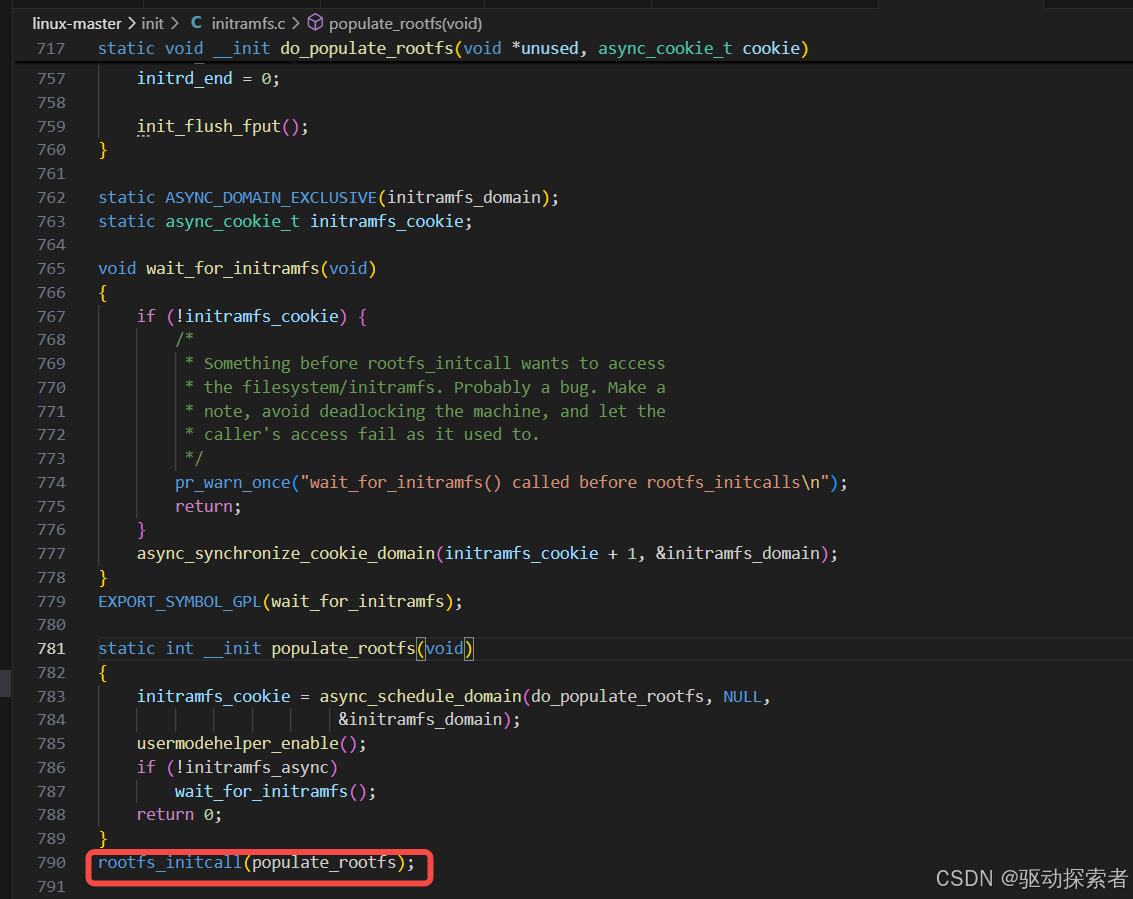Click wait_for_initramfs function name on line 765
The width and height of the screenshot is (1133, 899).
pyautogui.click(x=233, y=268)
